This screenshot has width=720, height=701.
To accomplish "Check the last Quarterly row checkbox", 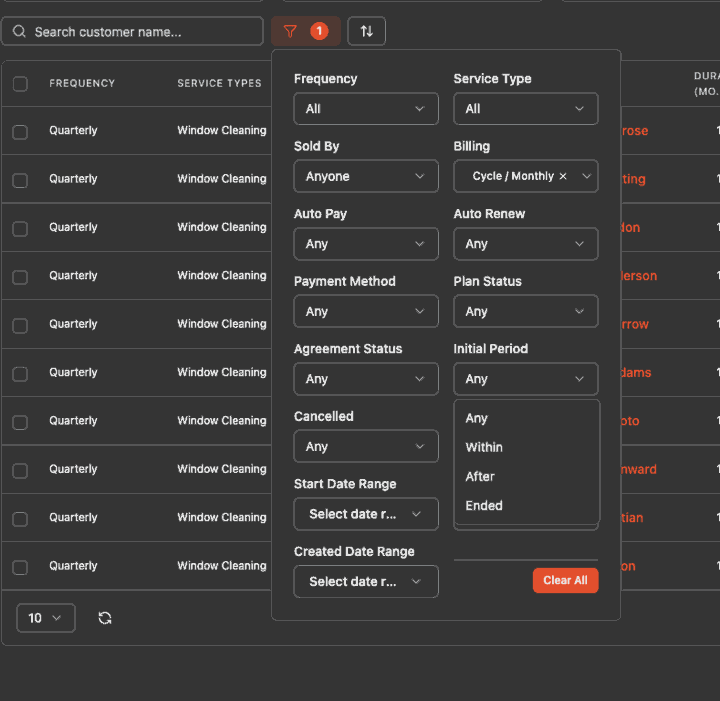I will pos(20,567).
